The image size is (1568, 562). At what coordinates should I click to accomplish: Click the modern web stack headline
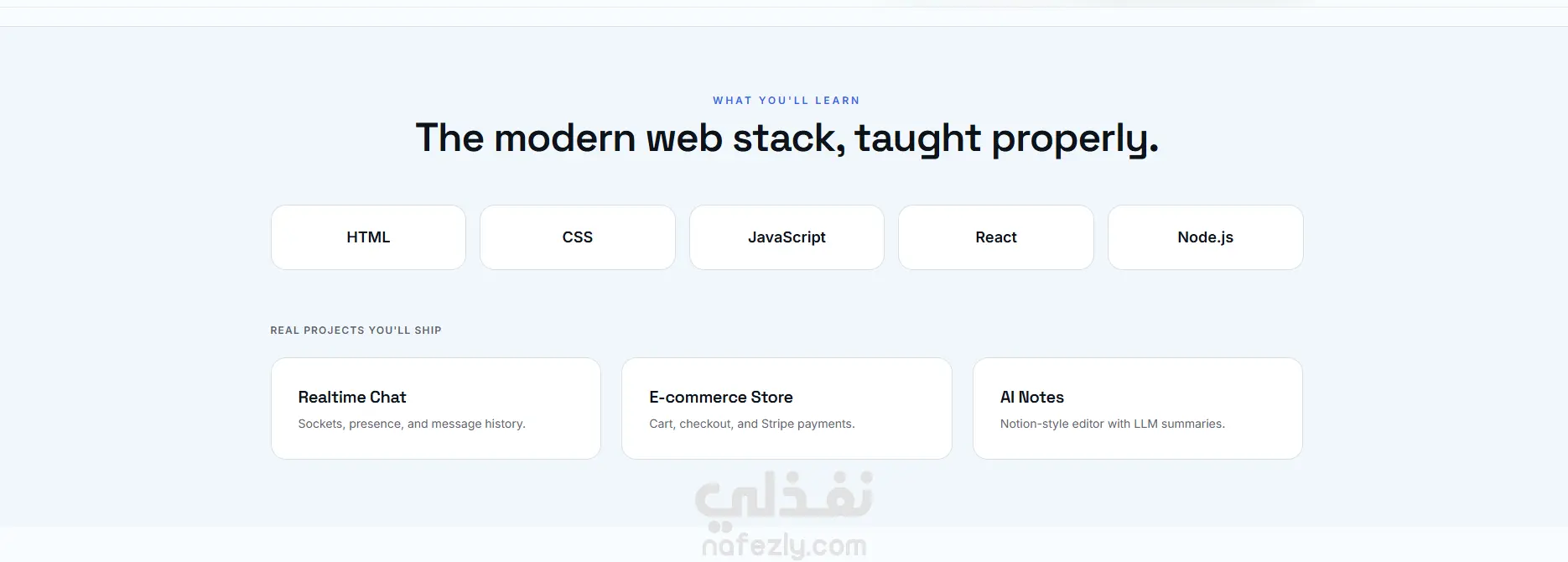(787, 138)
